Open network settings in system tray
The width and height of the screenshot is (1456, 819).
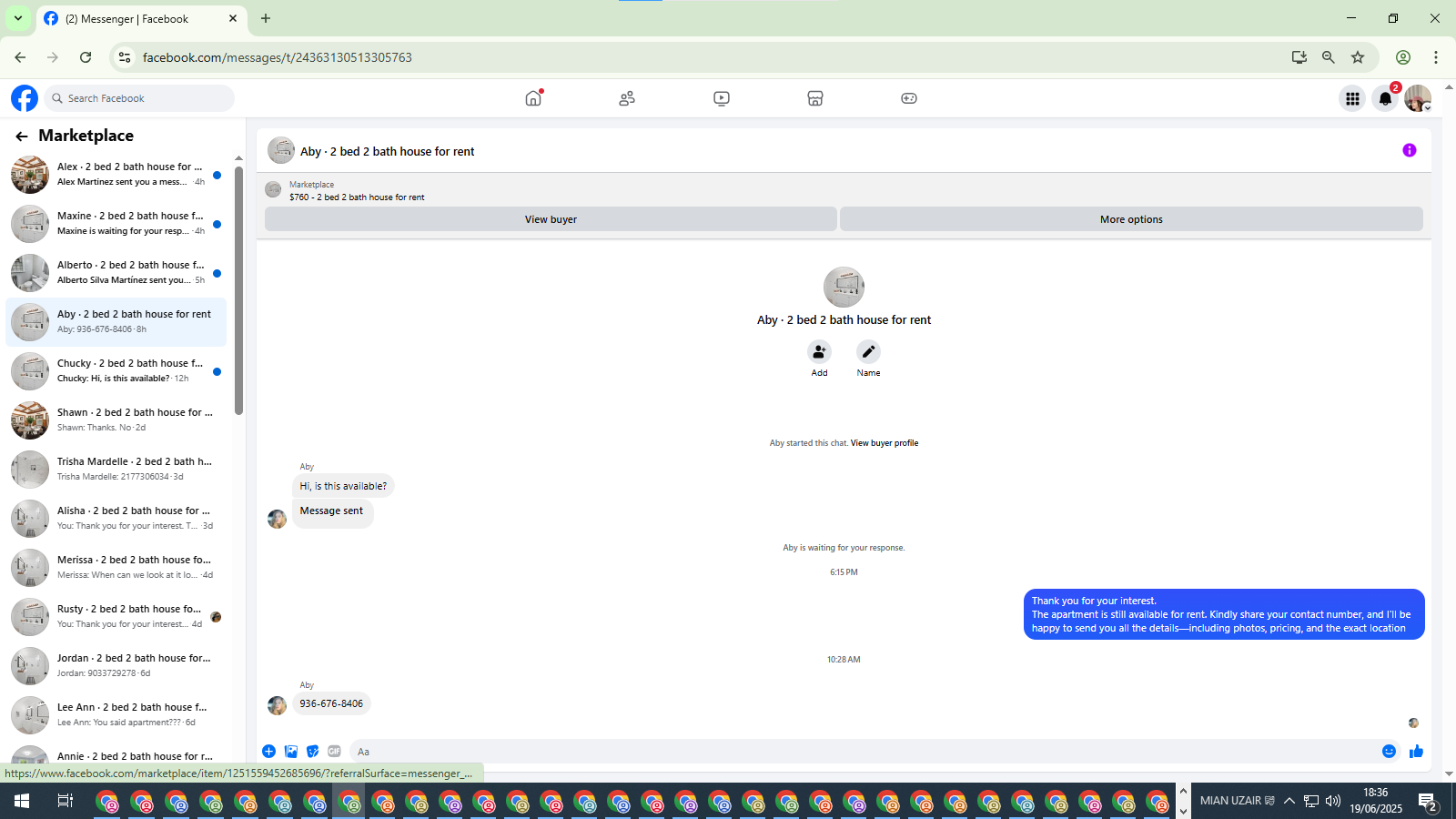[1311, 801]
